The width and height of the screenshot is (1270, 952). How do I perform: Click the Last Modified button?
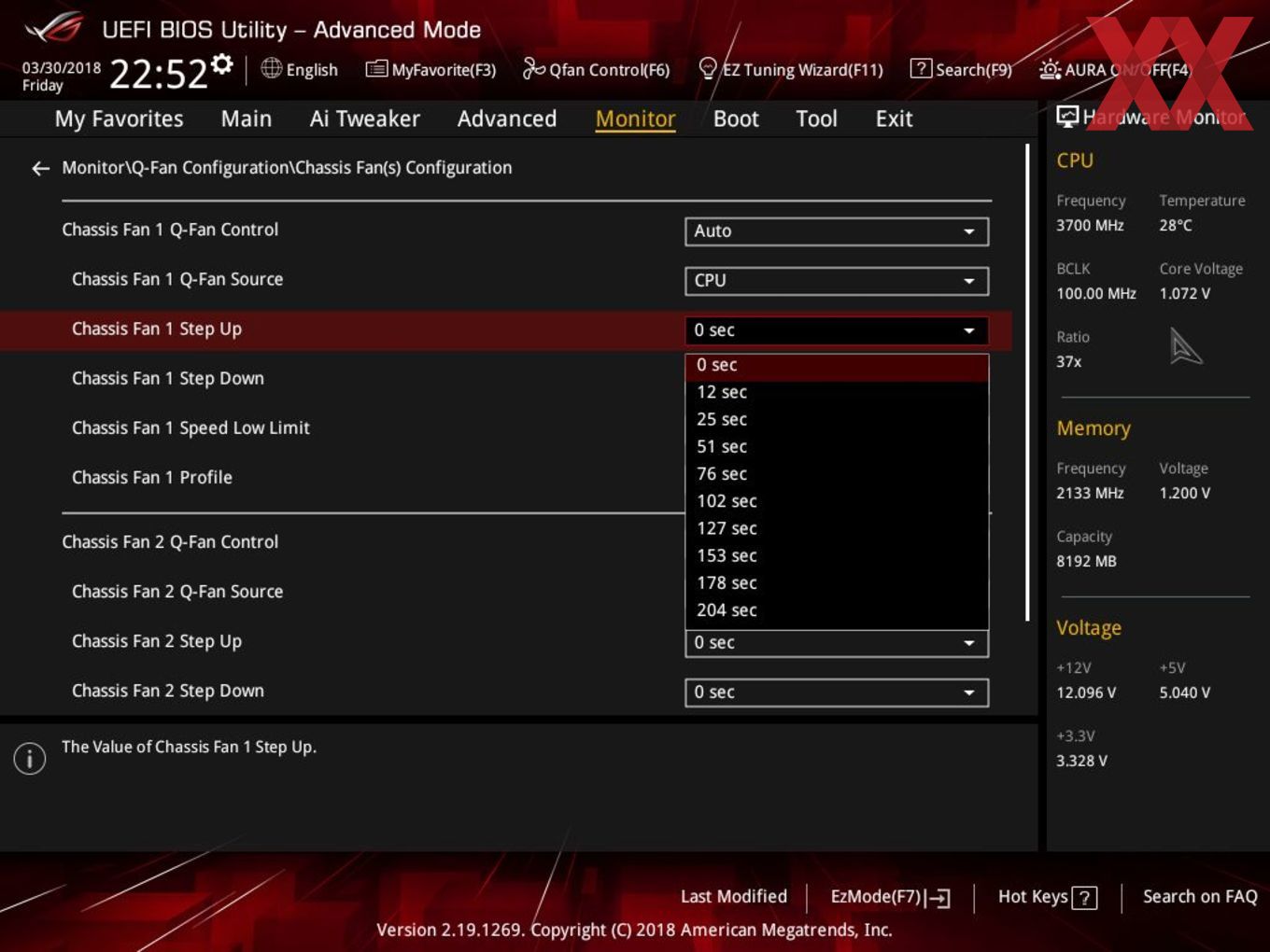click(734, 897)
